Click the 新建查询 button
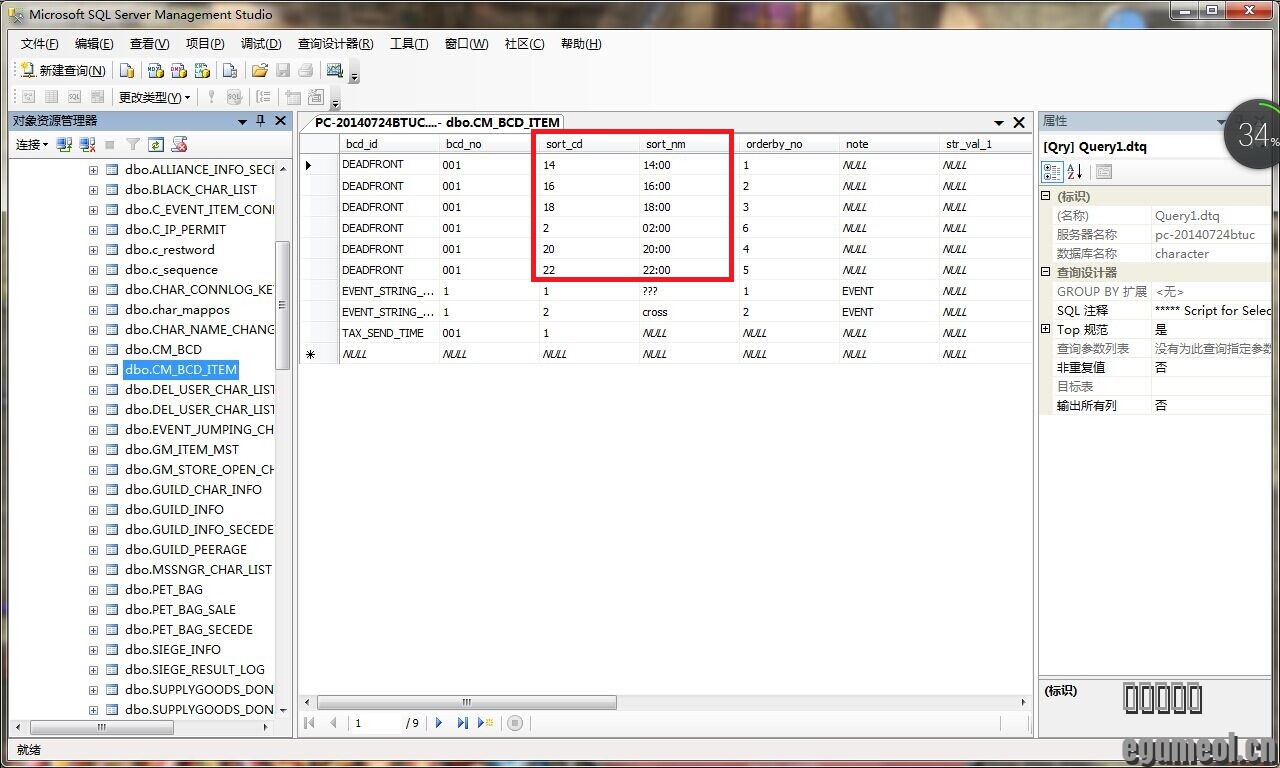Screen dimensions: 1280x768 coord(62,71)
